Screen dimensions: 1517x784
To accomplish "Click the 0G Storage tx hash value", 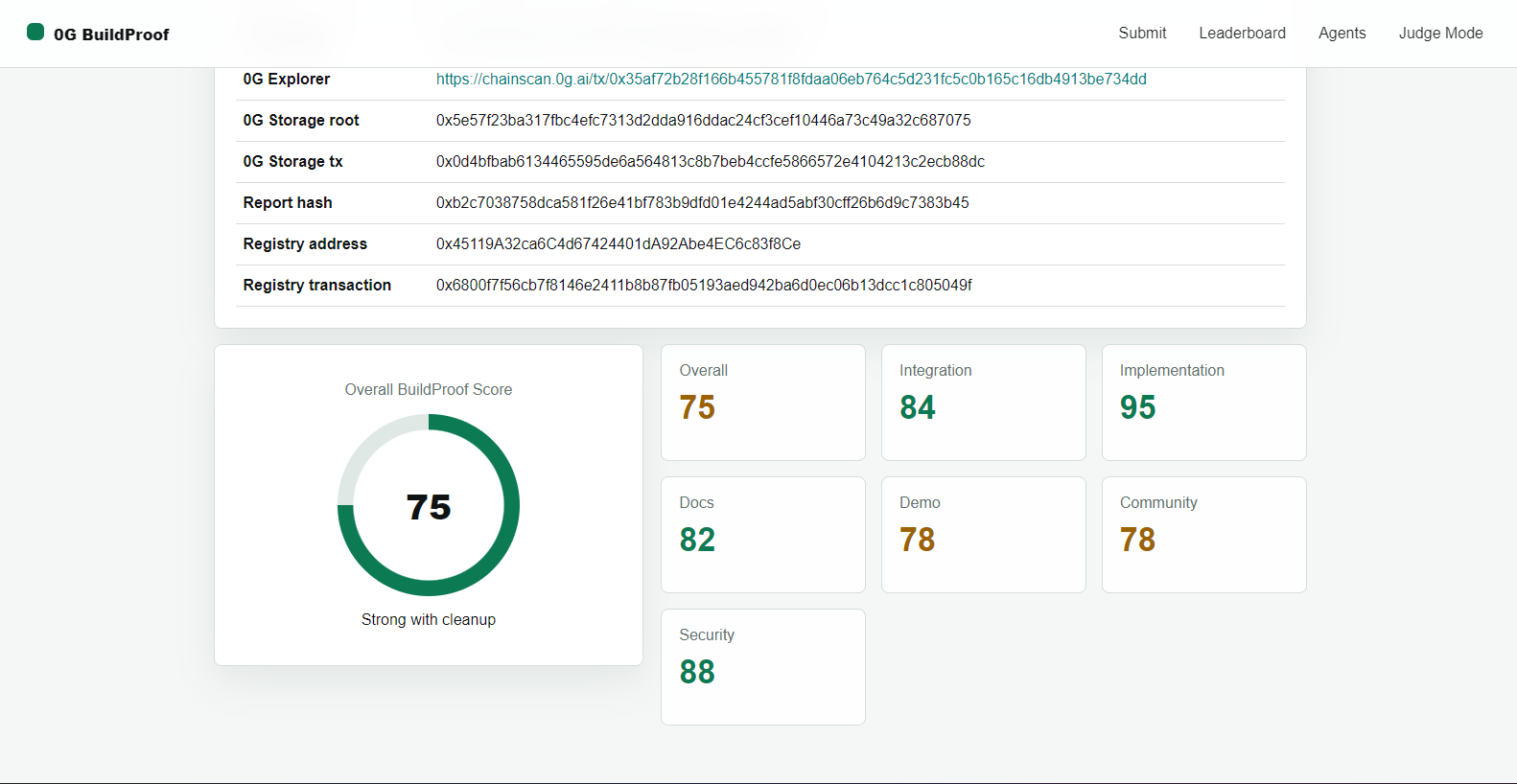I will tap(710, 162).
